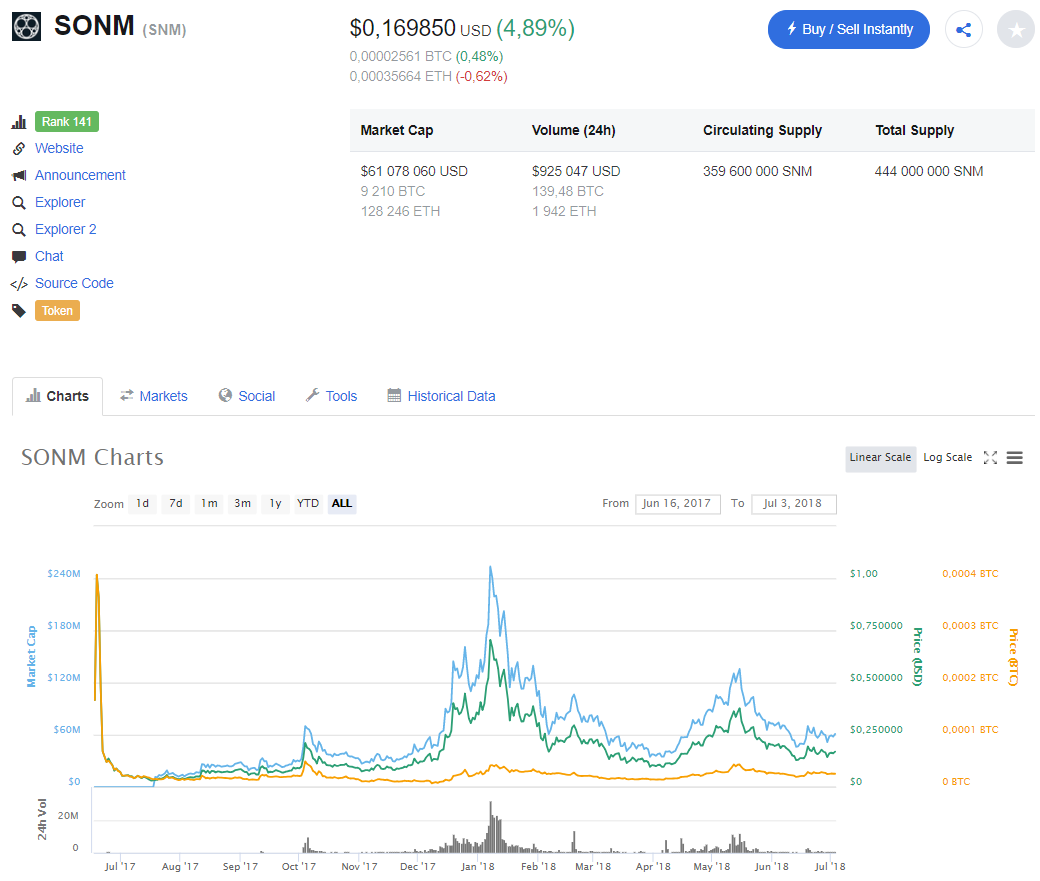Click the $61 078 060 USD market cap value
The image size is (1040, 881).
tap(414, 172)
